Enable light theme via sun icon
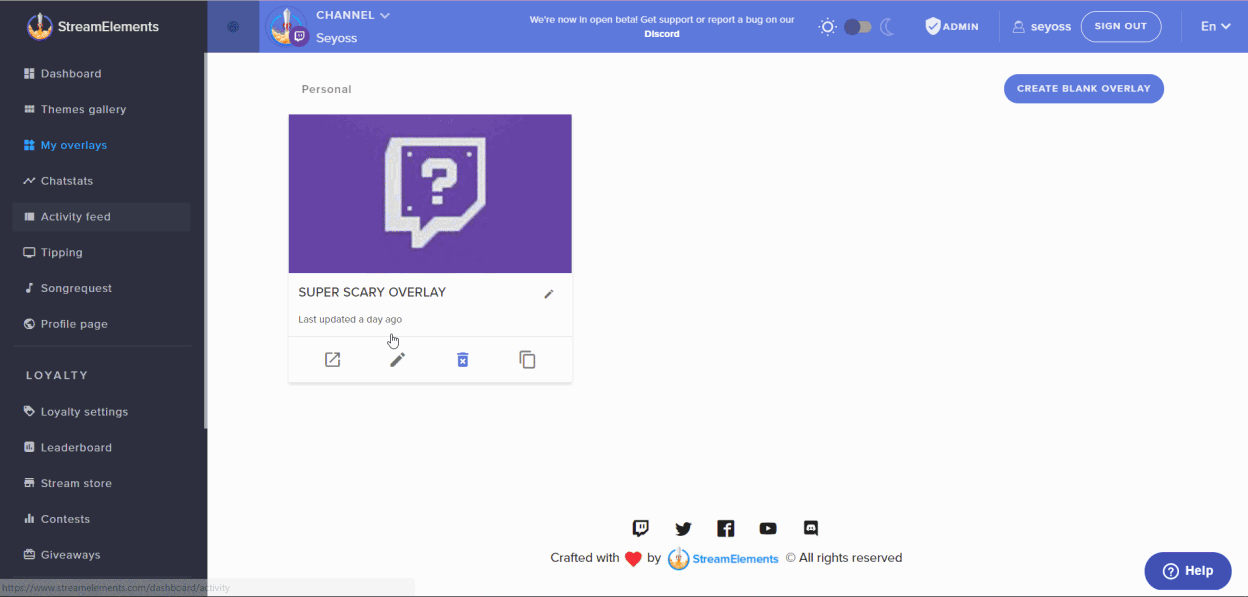 click(x=827, y=26)
